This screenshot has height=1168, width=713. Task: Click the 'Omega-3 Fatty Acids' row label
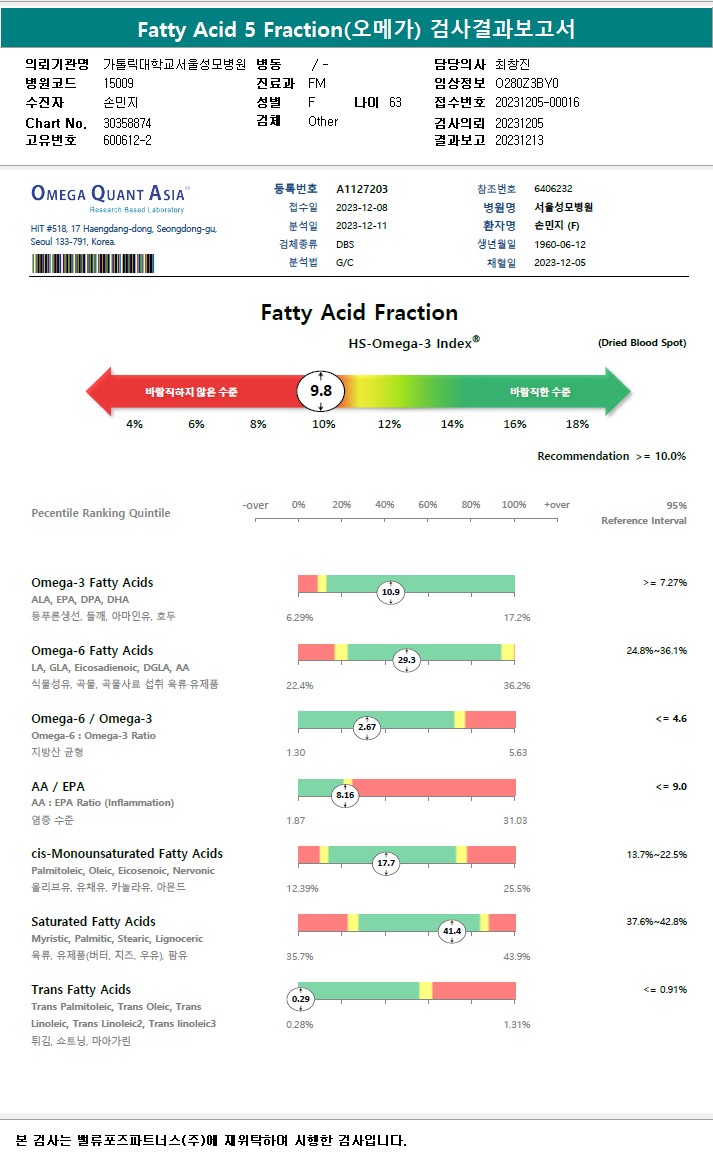pos(92,582)
